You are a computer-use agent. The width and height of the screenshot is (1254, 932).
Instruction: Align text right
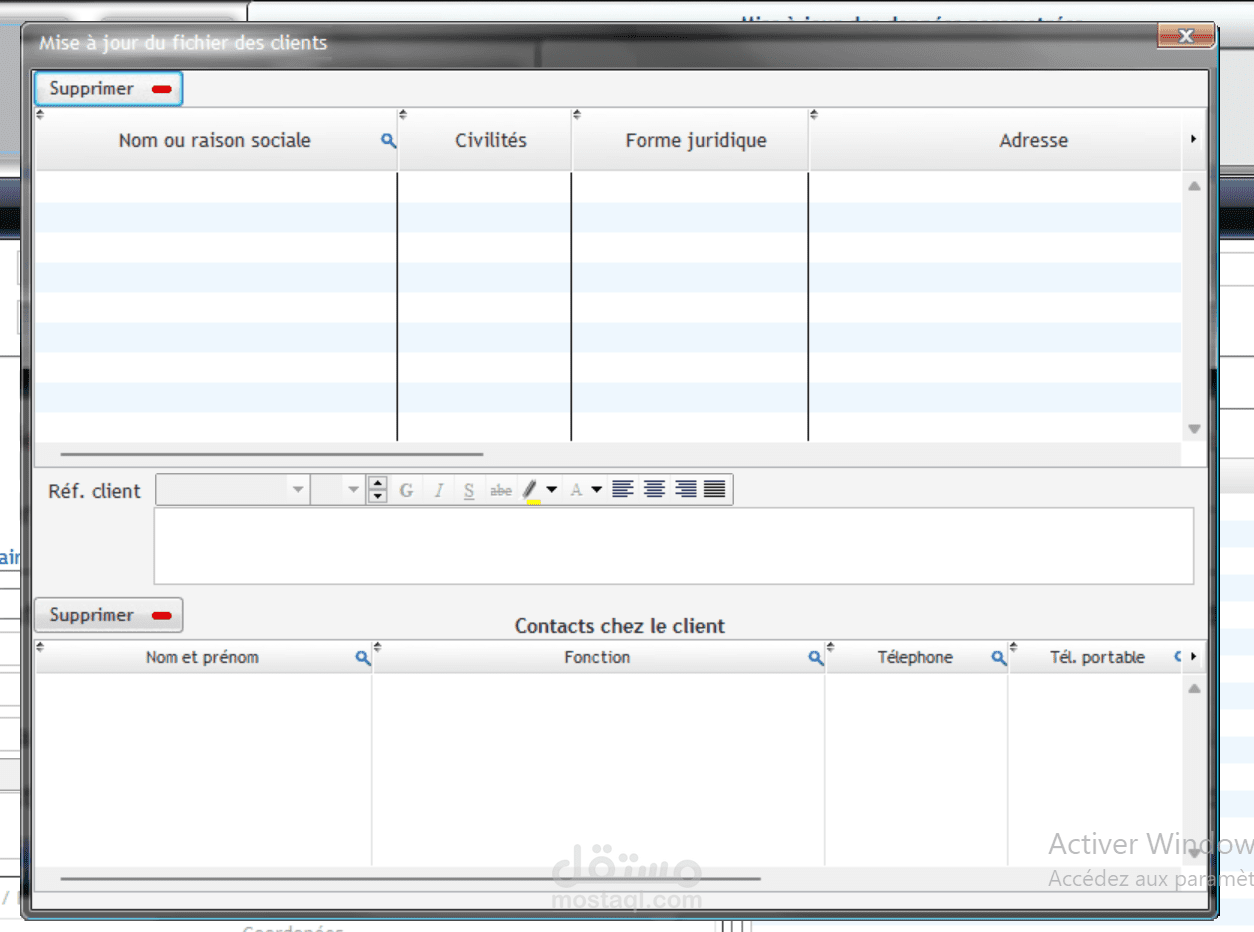[685, 490]
